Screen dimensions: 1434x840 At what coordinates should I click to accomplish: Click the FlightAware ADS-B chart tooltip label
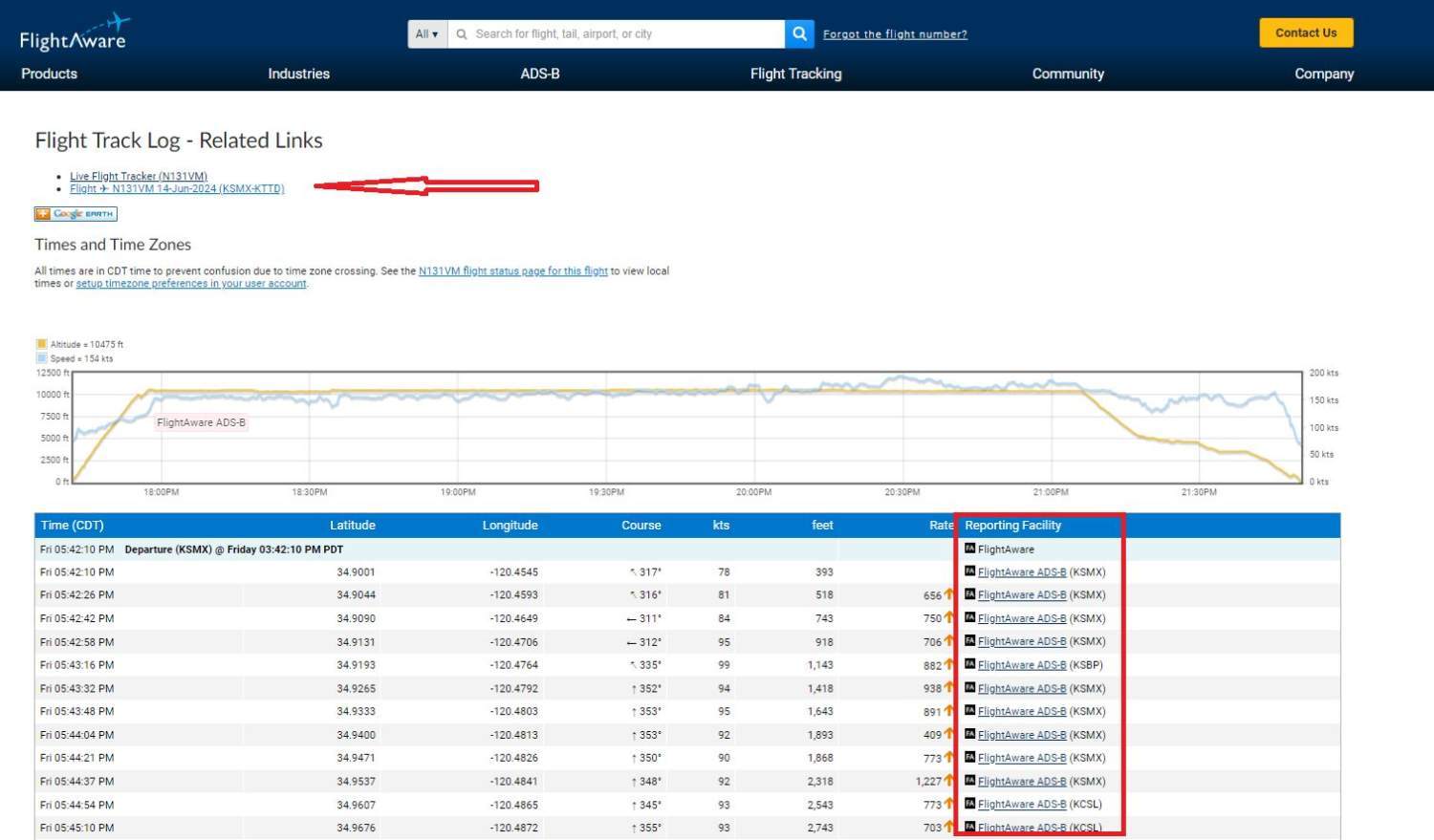(201, 422)
